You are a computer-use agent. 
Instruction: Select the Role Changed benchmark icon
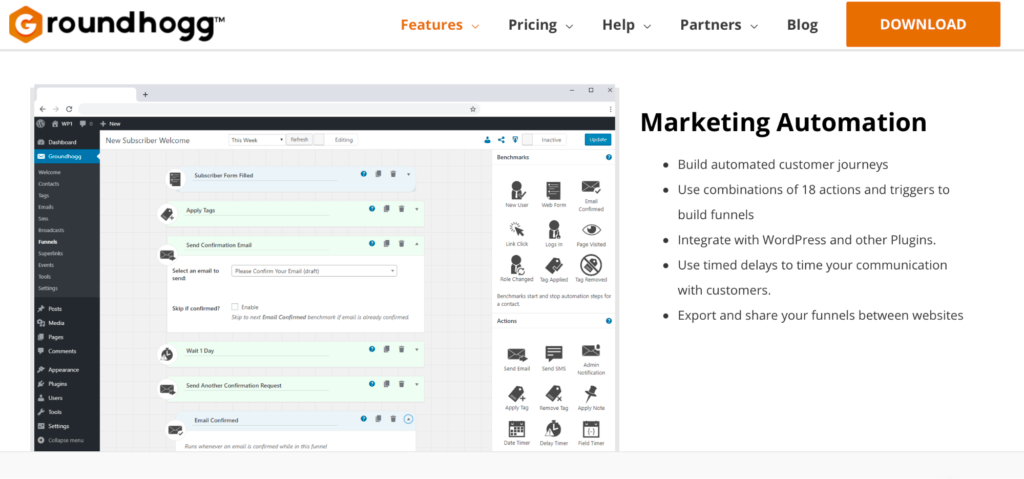pyautogui.click(x=517, y=265)
